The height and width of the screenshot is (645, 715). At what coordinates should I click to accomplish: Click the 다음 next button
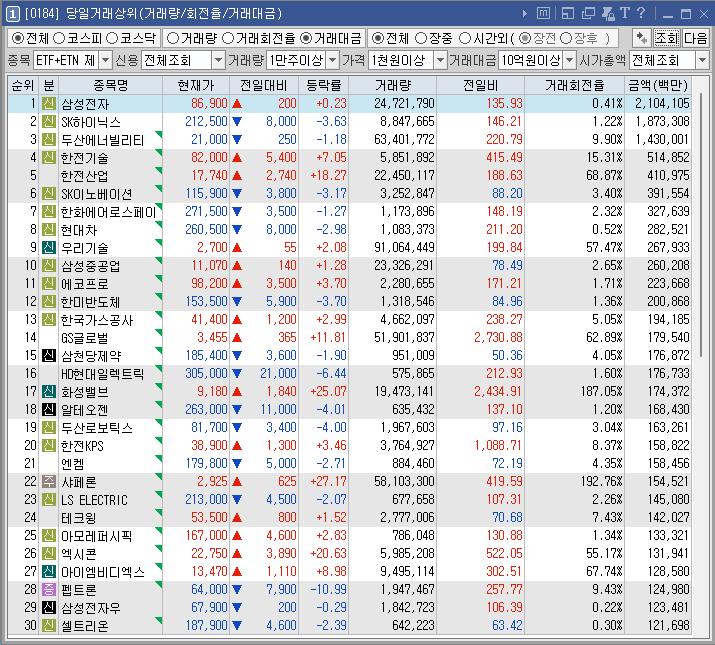coord(695,38)
